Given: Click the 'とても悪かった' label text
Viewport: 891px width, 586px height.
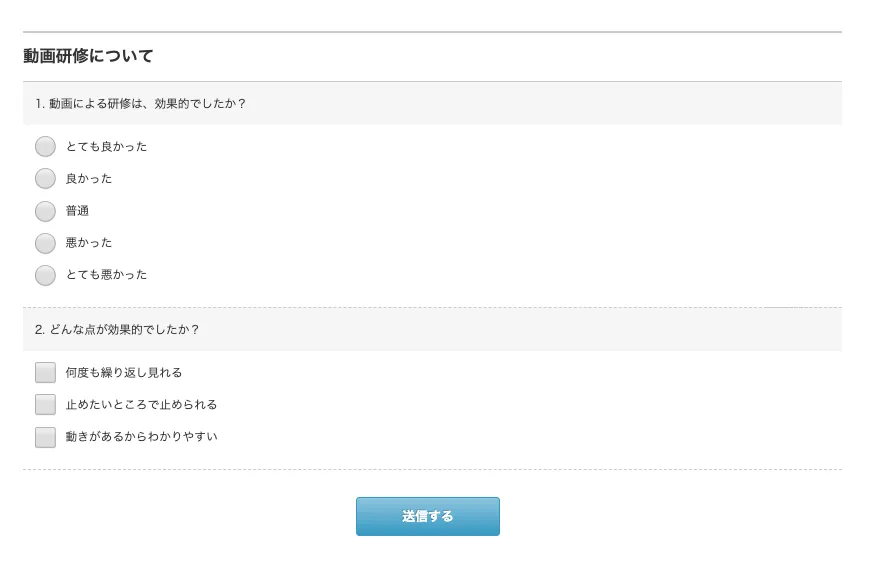Looking at the screenshot, I should tap(106, 275).
